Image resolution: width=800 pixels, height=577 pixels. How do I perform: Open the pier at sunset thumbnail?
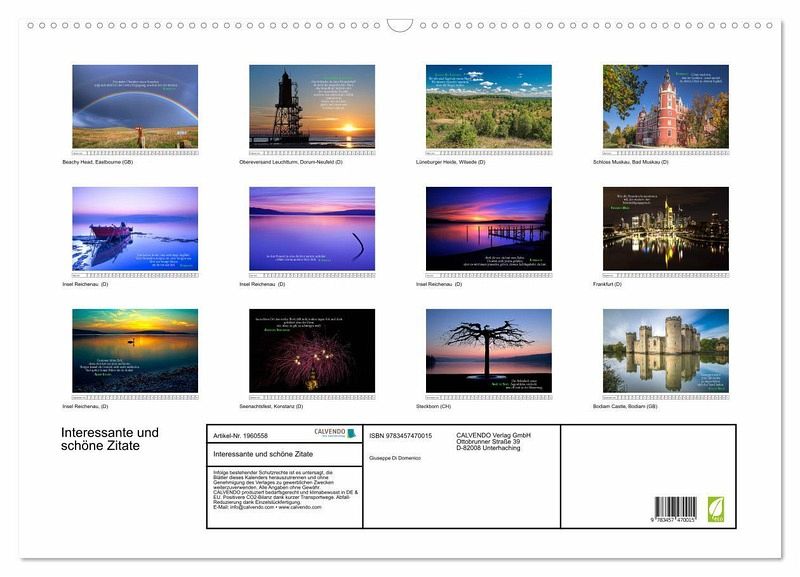click(x=489, y=229)
